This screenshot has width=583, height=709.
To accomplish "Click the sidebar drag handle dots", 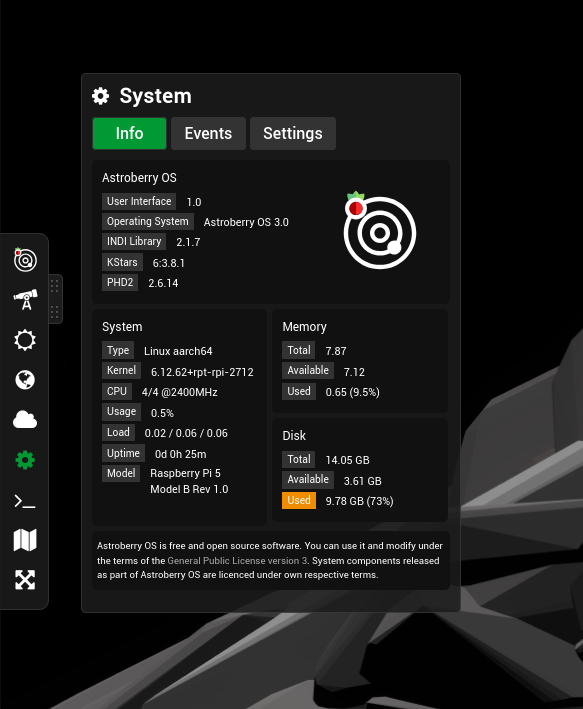I will point(55,299).
